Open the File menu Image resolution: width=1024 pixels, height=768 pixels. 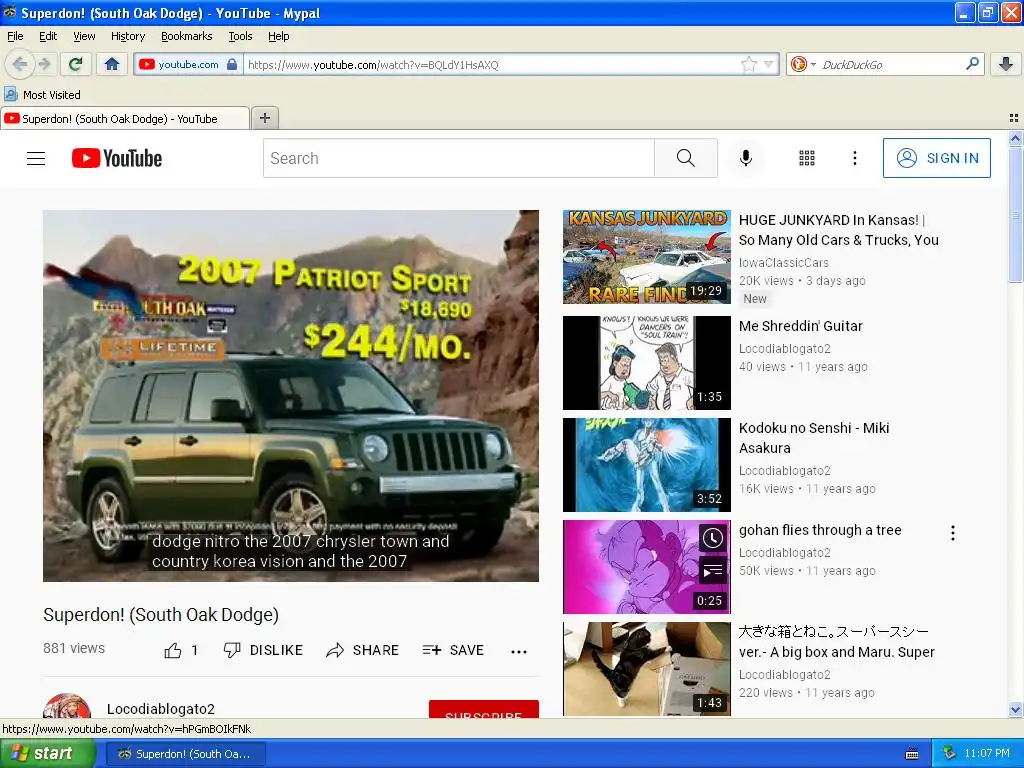(15, 36)
